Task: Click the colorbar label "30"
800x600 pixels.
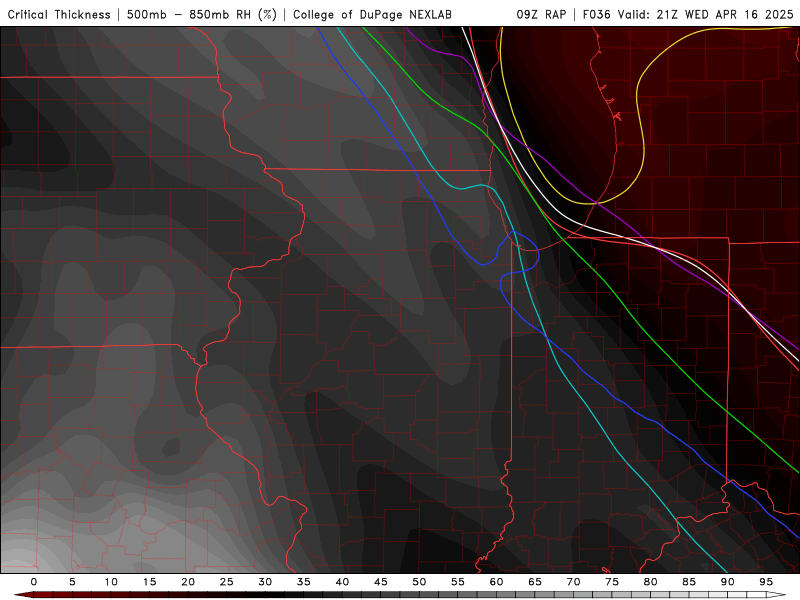Action: point(265,582)
